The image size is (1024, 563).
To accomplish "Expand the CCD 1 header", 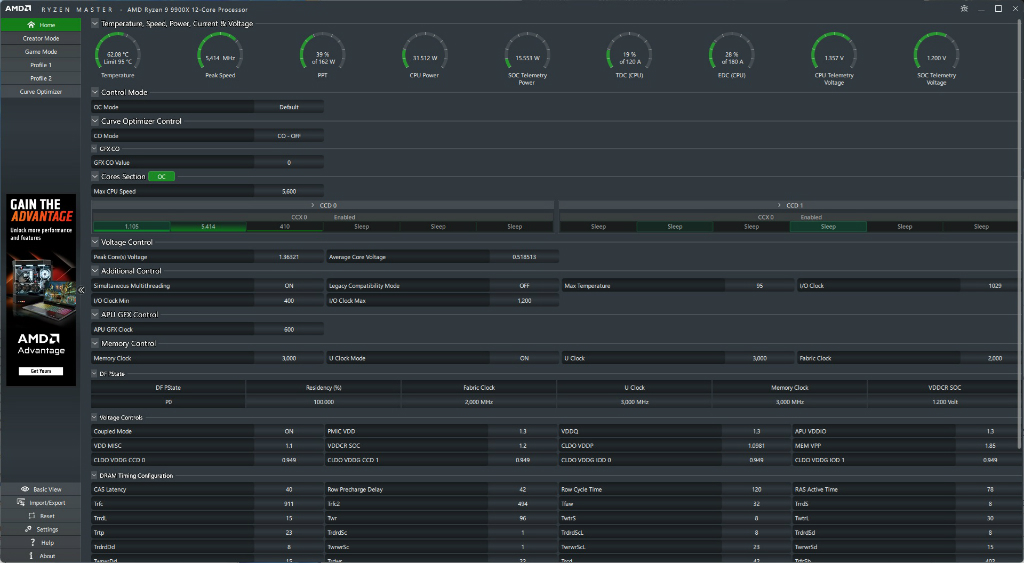I will coord(788,205).
